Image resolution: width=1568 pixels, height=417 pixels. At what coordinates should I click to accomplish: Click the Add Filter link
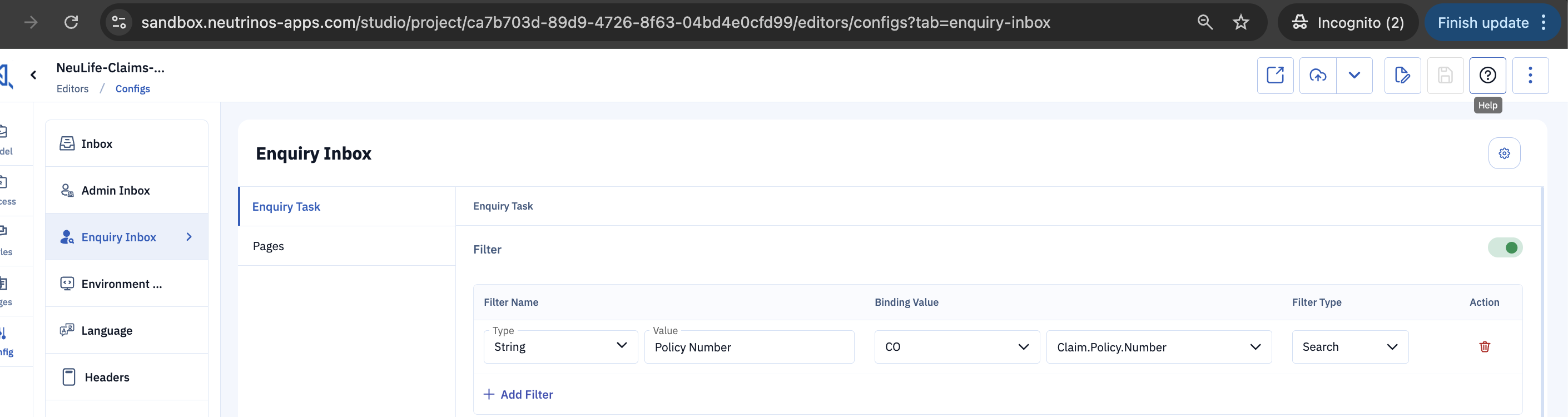[x=518, y=394]
